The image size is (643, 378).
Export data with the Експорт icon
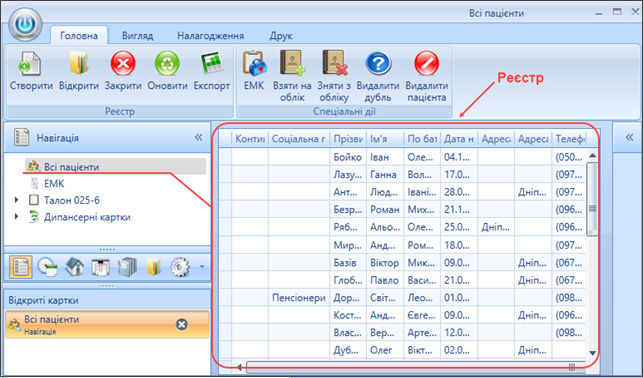(x=212, y=64)
